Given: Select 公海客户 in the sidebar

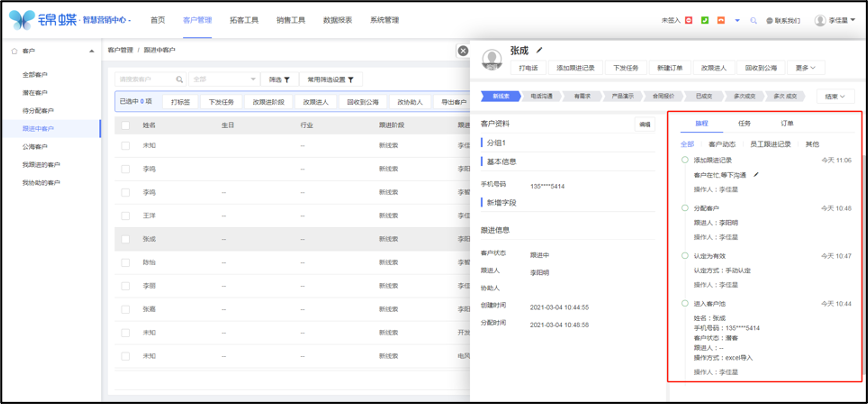Looking at the screenshot, I should pos(34,147).
